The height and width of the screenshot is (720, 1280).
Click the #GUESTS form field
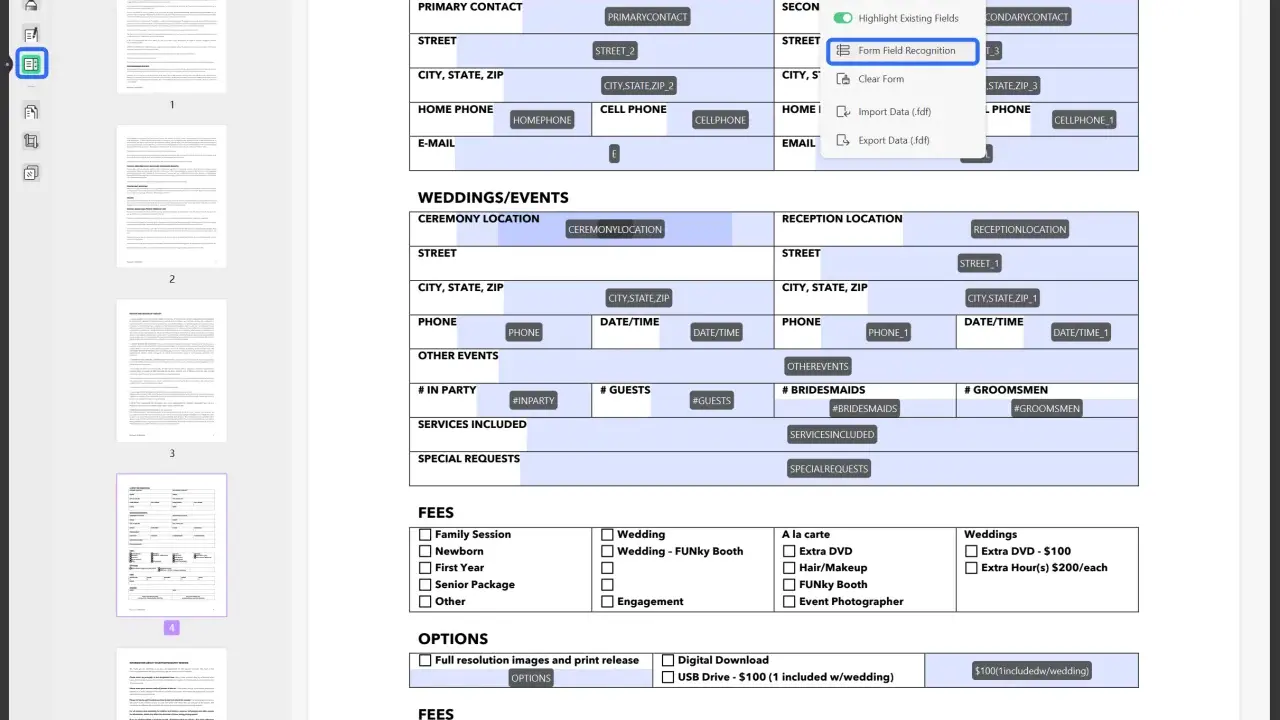[x=712, y=400]
